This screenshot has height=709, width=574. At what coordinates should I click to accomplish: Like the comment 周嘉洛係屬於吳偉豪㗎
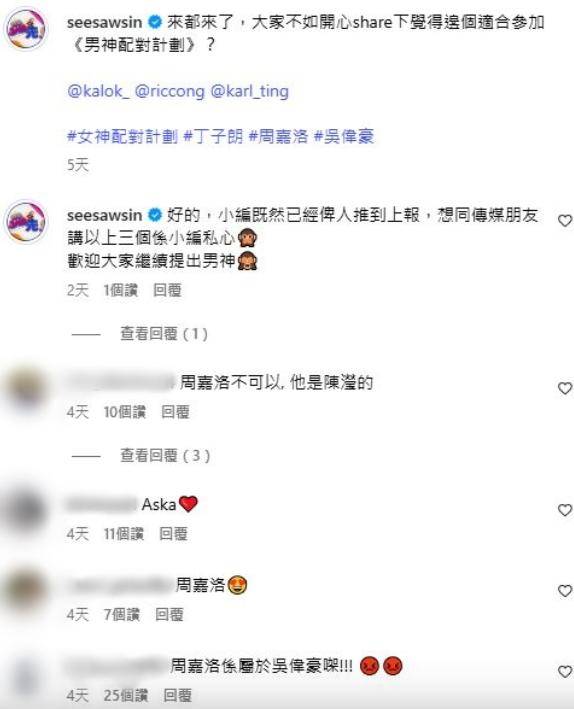pyautogui.click(x=565, y=671)
